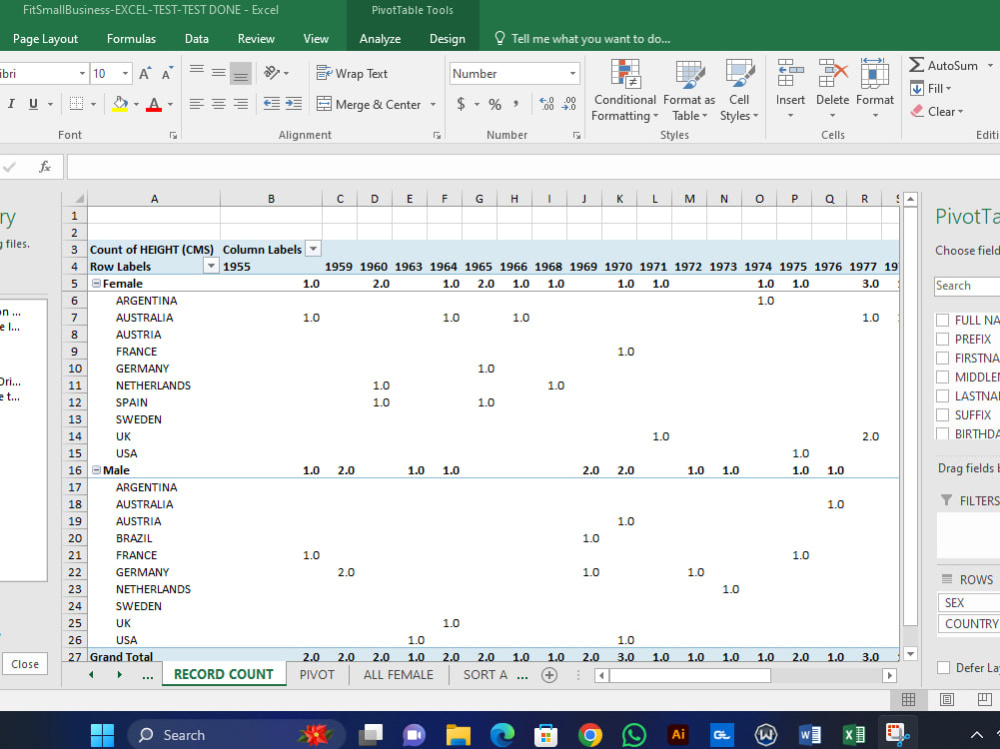Open the PivotTable Analyze tab
The width and height of the screenshot is (1000, 749).
380,38
